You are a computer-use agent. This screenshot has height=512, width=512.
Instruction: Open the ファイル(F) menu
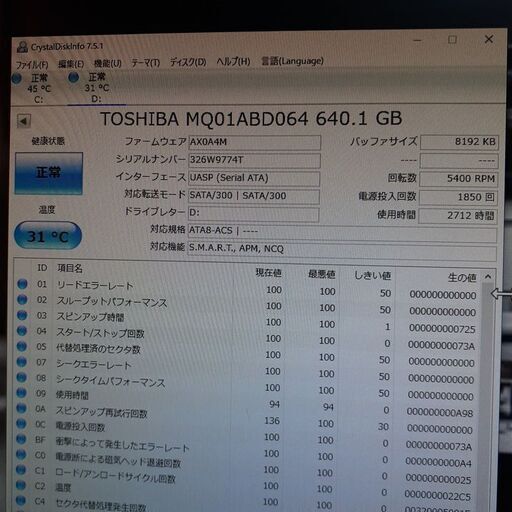(x=32, y=64)
